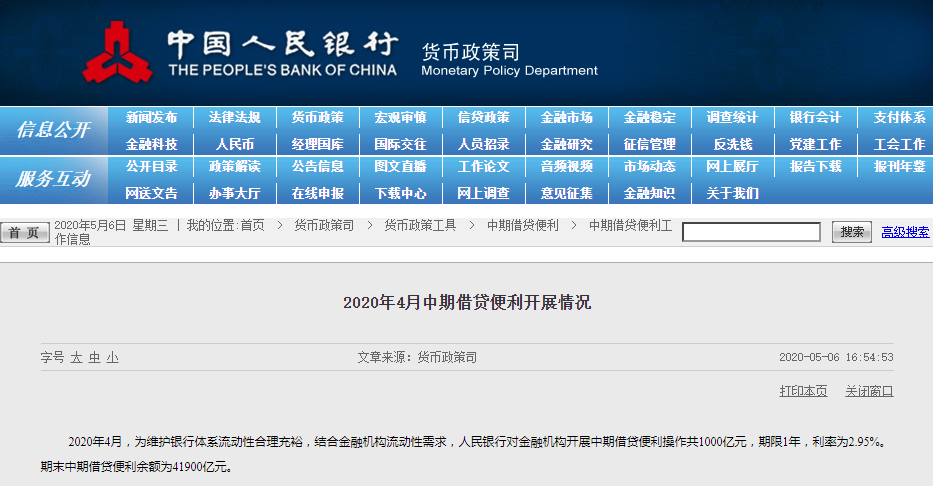Go to the 金融市场 section

click(566, 118)
